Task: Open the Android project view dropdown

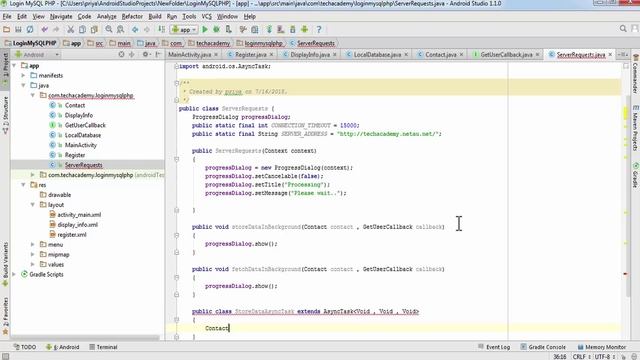Action: [37, 54]
